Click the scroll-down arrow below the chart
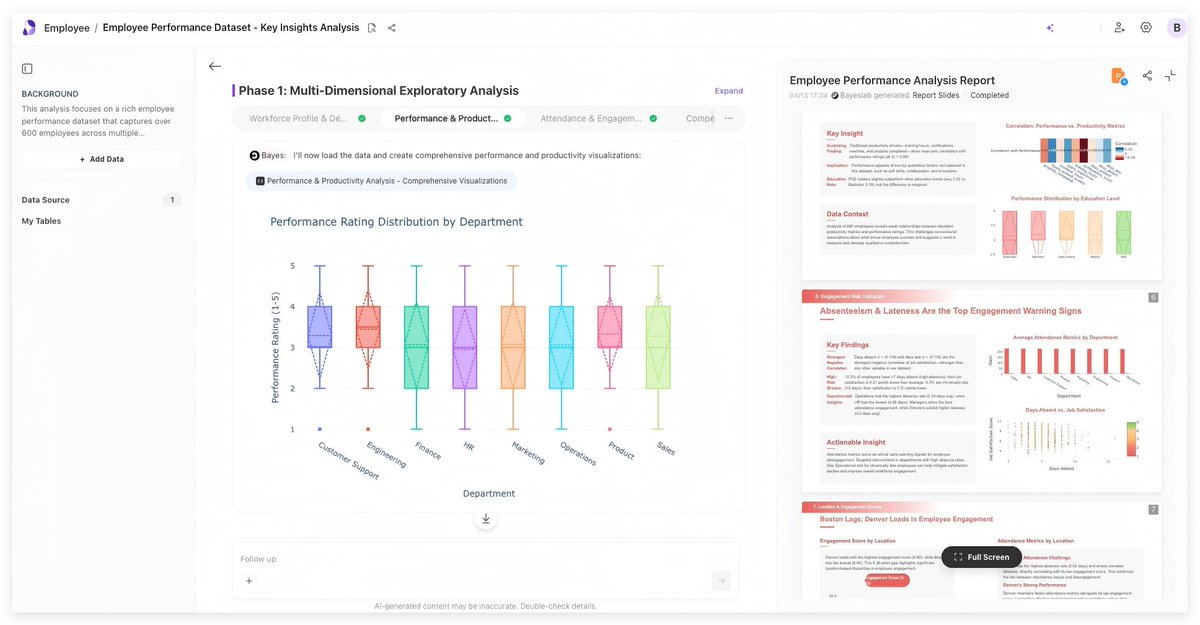Image resolution: width=1200 pixels, height=625 pixels. (486, 518)
